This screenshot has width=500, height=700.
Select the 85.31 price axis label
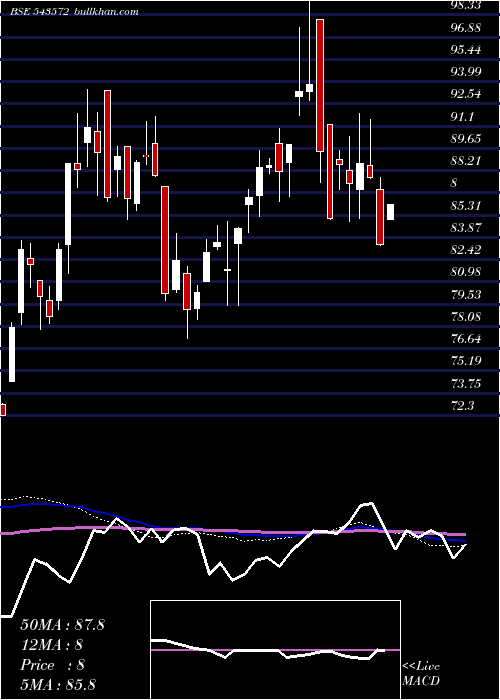point(466,205)
